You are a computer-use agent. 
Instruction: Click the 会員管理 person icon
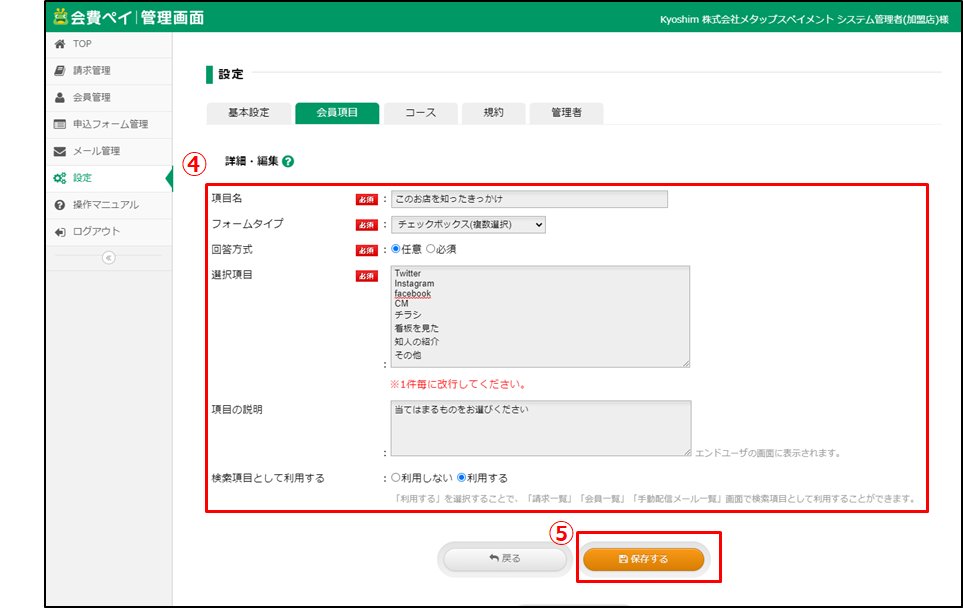pyautogui.click(x=60, y=98)
